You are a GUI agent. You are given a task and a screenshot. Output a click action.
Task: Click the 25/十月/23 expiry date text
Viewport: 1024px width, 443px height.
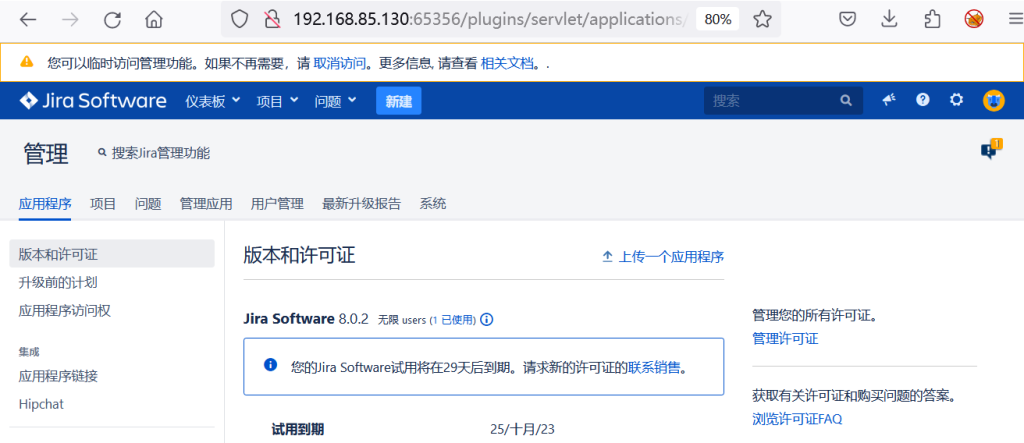[522, 429]
